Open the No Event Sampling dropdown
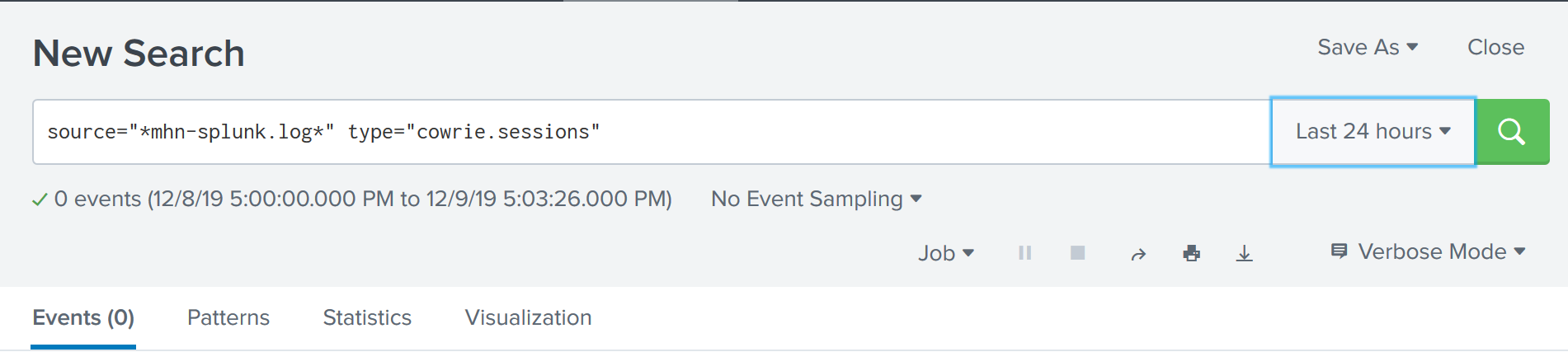 (x=817, y=199)
